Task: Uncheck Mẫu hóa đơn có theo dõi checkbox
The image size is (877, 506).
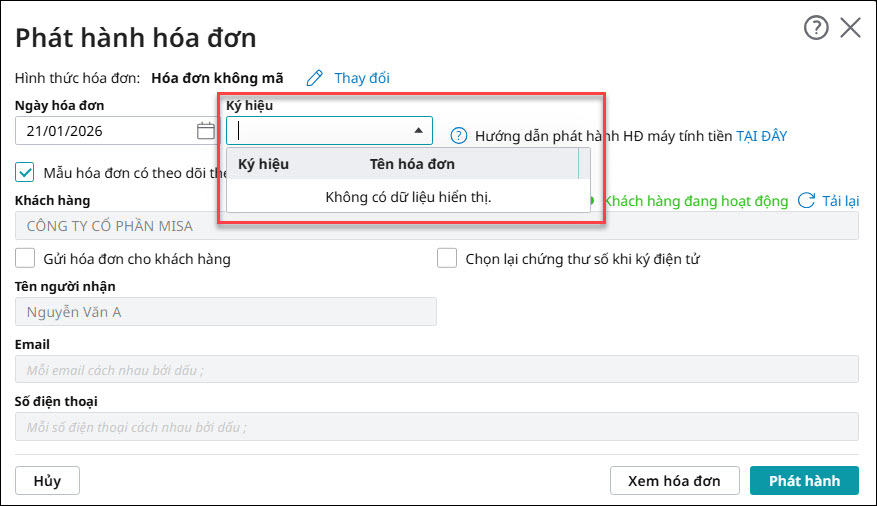Action: pos(27,172)
